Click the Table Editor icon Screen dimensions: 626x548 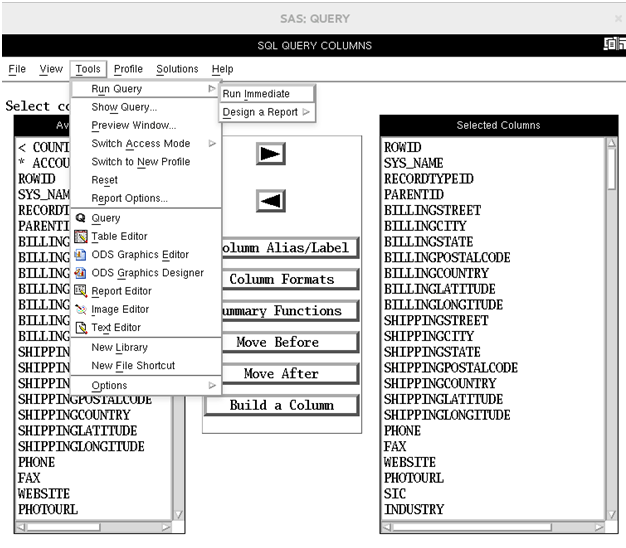pos(81,236)
